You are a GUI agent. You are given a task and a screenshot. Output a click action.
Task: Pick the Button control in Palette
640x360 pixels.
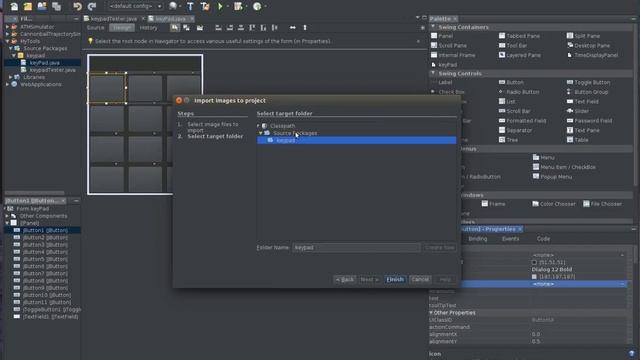click(511, 82)
